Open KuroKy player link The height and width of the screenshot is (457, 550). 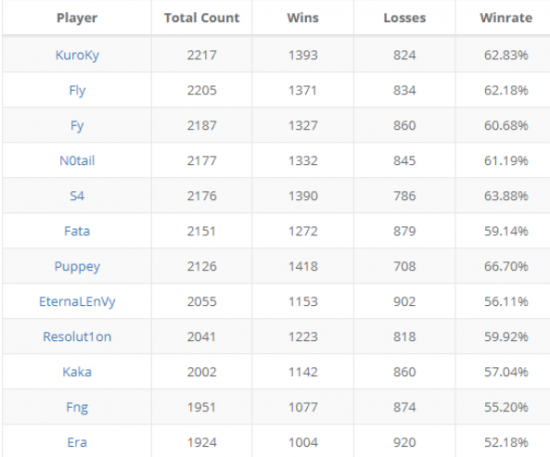click(x=77, y=55)
